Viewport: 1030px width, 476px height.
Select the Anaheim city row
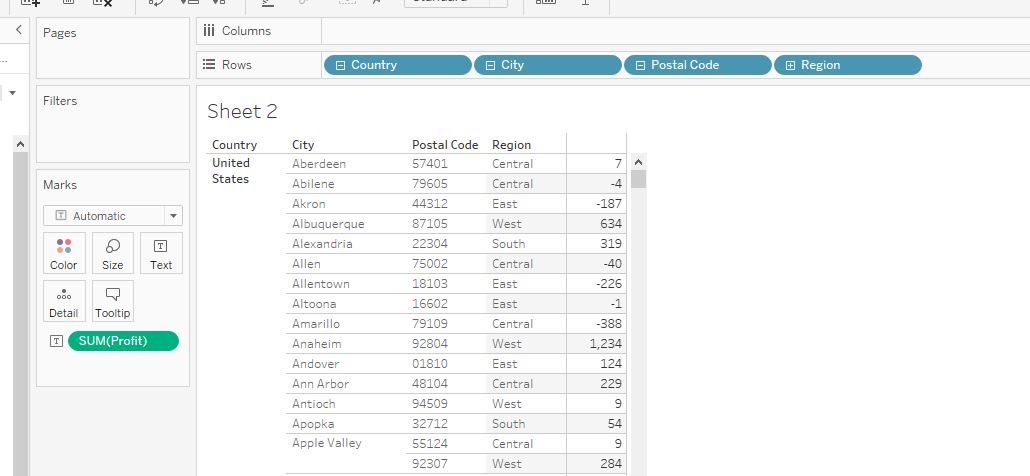click(317, 344)
